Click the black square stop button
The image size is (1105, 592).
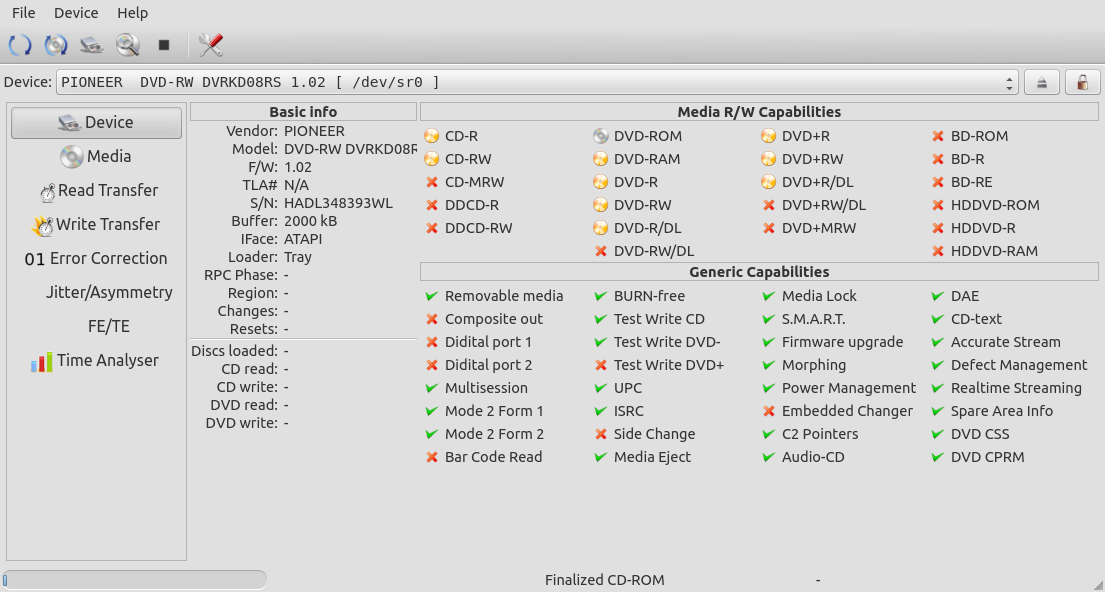164,45
